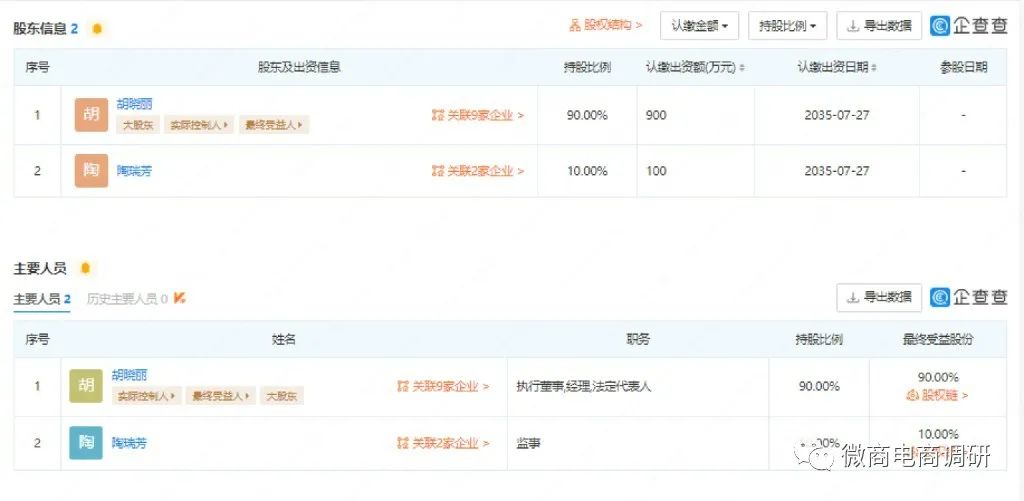The height and width of the screenshot is (501, 1024).
Task: Click the olive 胡 avatar in 主要人员 table
Action: [86, 386]
